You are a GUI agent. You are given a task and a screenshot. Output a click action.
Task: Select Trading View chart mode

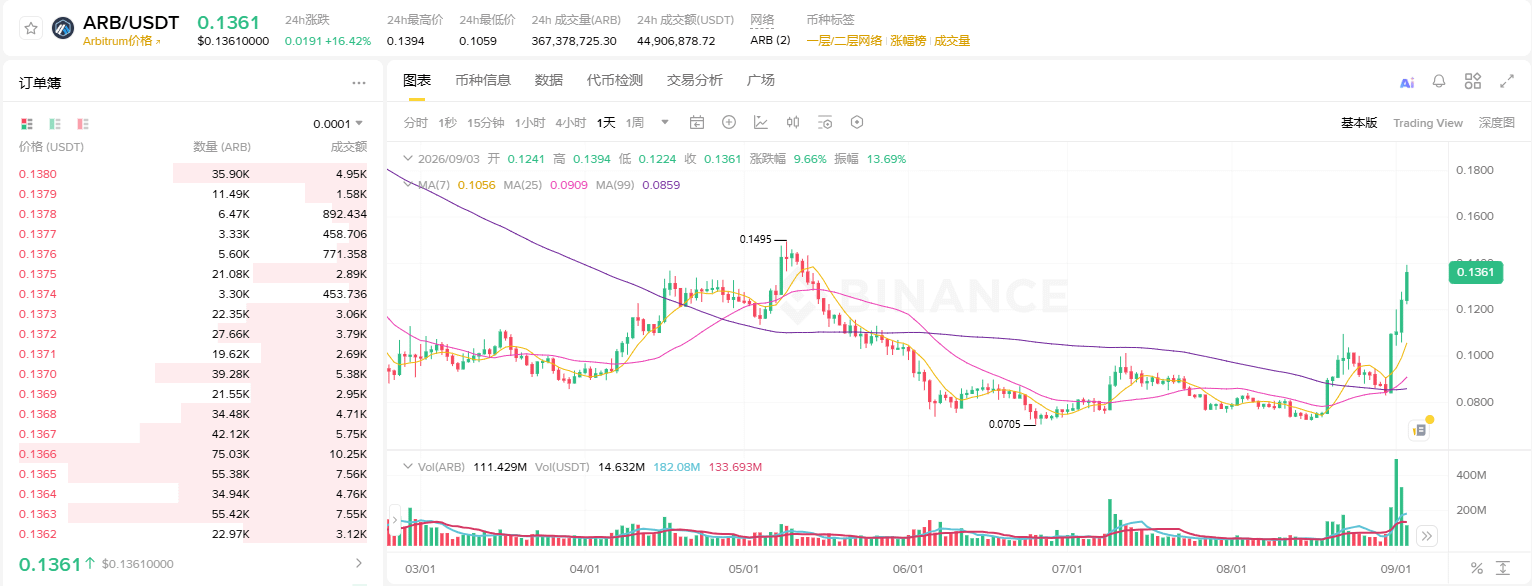[x=1428, y=123]
